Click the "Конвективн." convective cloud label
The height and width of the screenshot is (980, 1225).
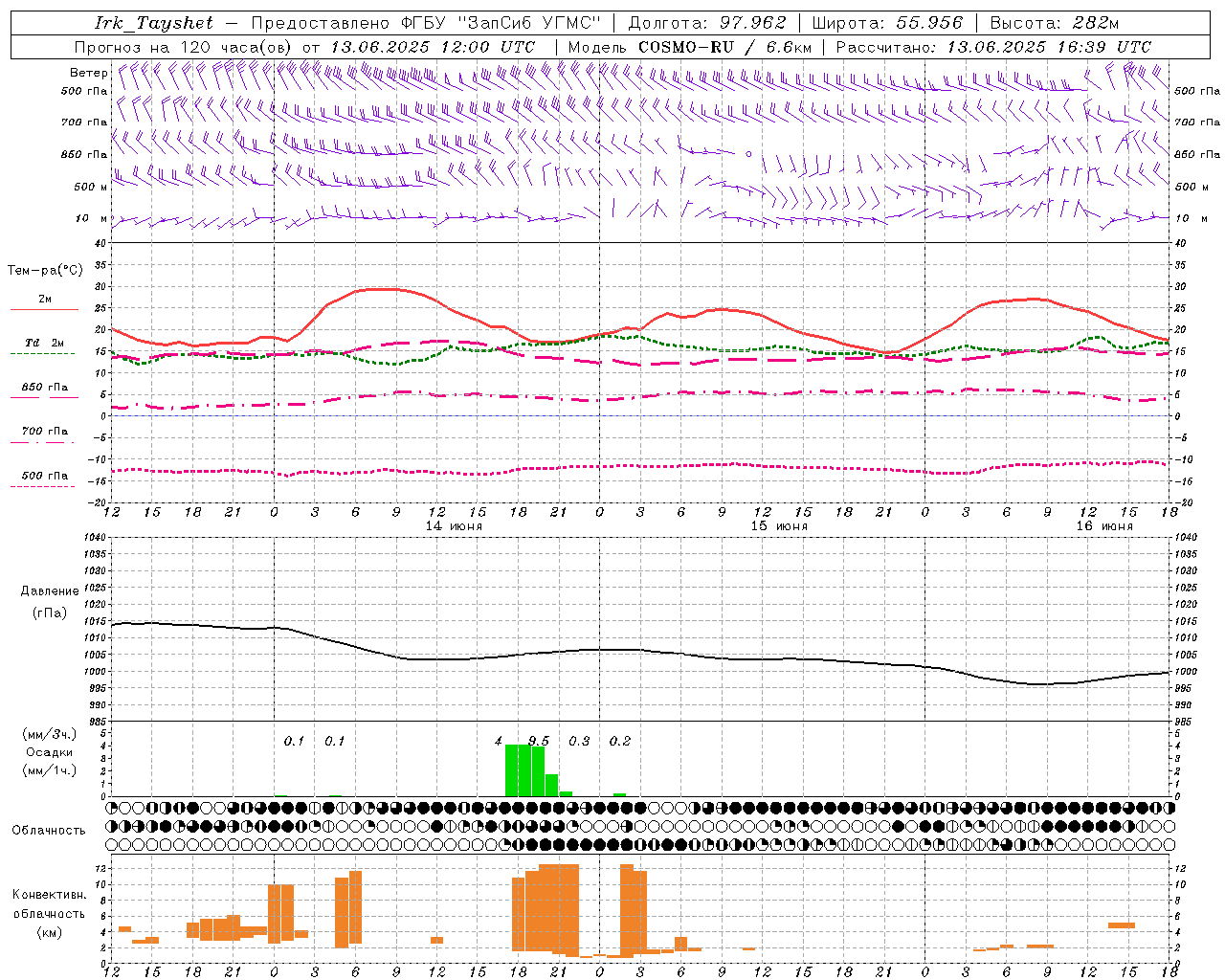(50, 895)
